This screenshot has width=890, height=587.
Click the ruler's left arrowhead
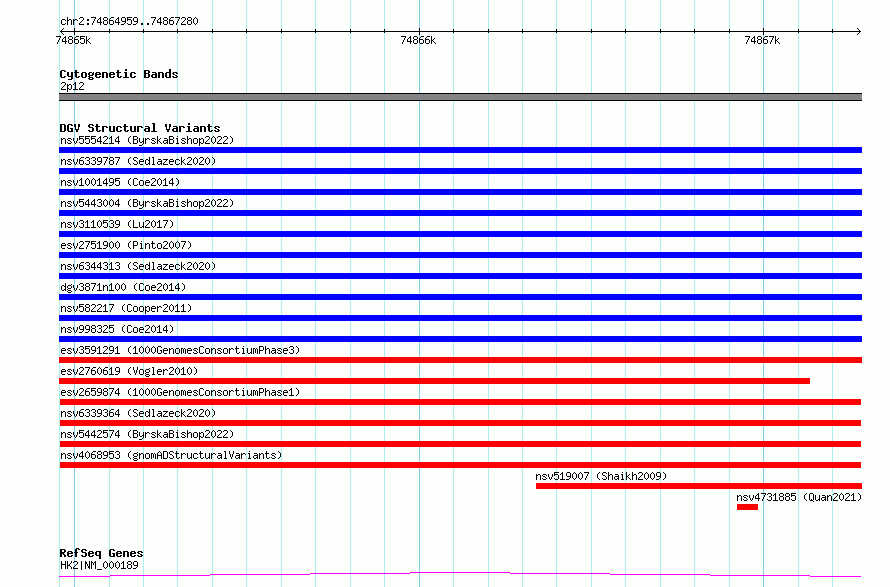tap(62, 31)
